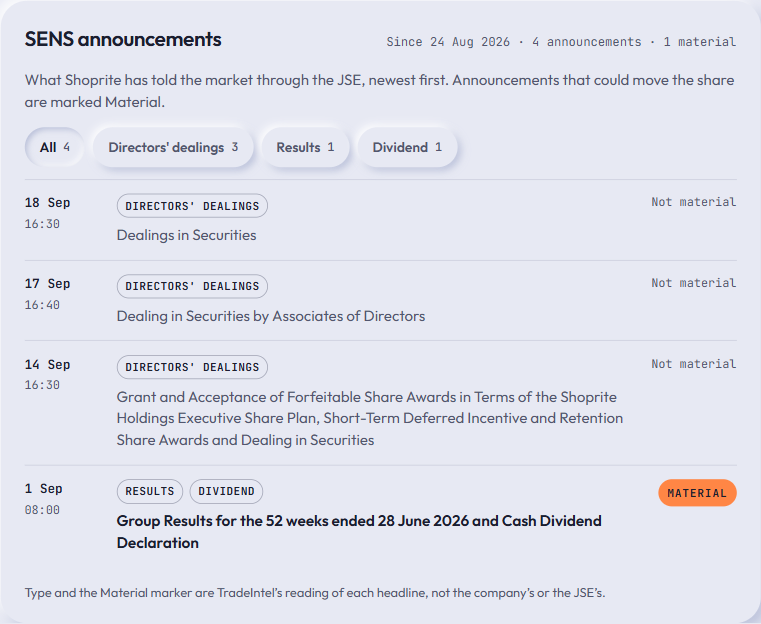Click the Directors' Dealings tag on 18 Sep
The width and height of the screenshot is (761, 624).
point(192,206)
